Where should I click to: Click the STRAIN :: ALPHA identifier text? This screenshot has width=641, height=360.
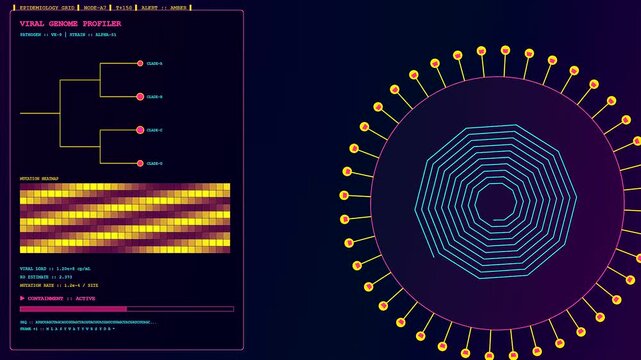93,35
